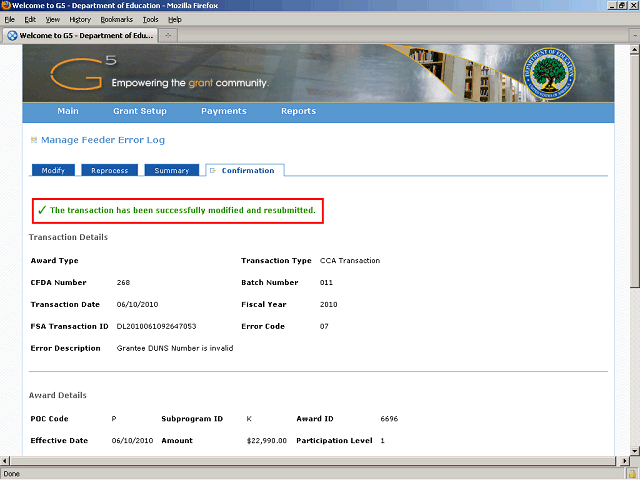The width and height of the screenshot is (640, 480).
Task: Click Subprogram ID value K
Action: 249,419
